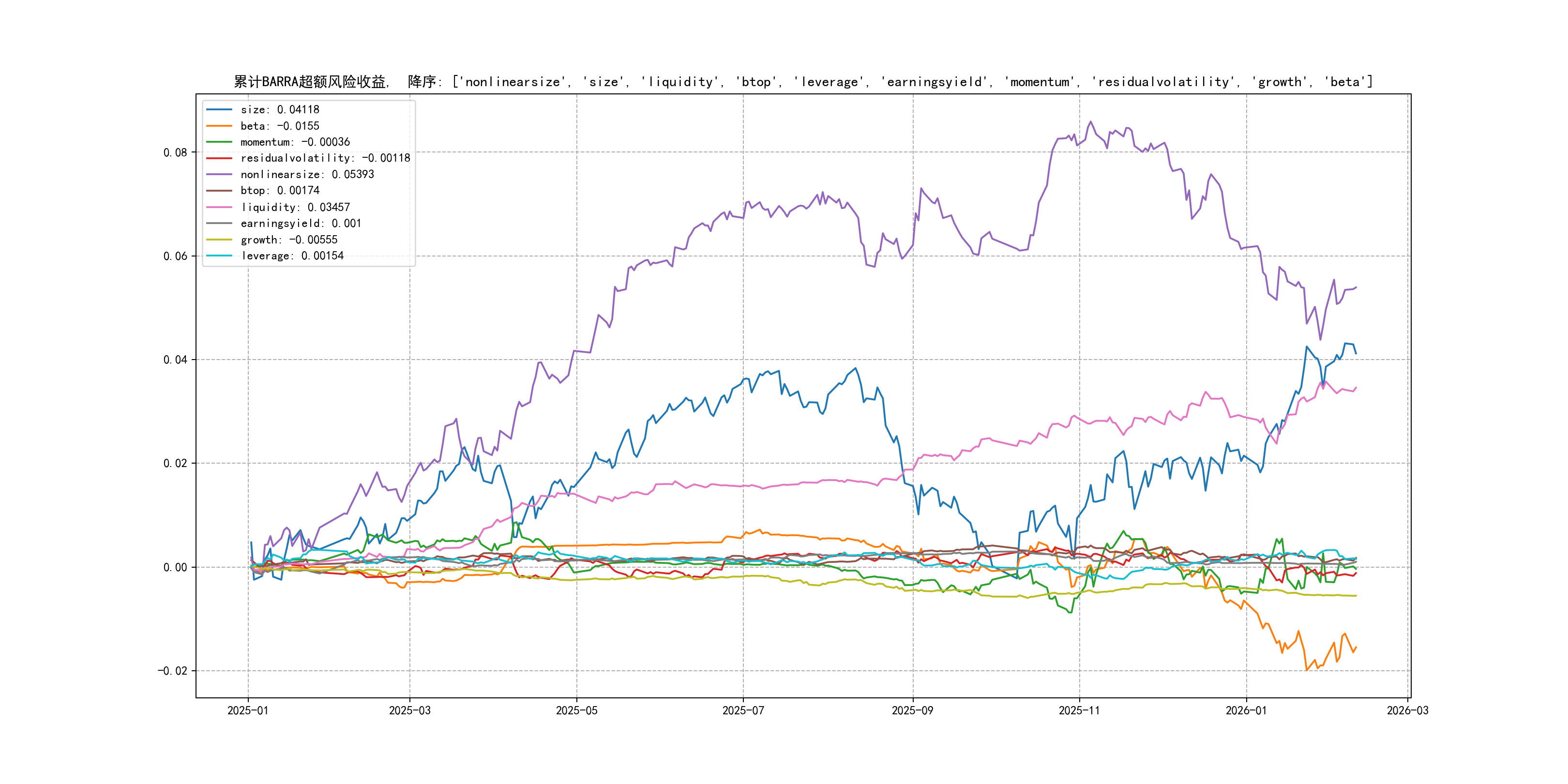Screen dimensions: 1568x784
Task: Click the 2025-07 x-axis tick label
Action: click(x=742, y=710)
